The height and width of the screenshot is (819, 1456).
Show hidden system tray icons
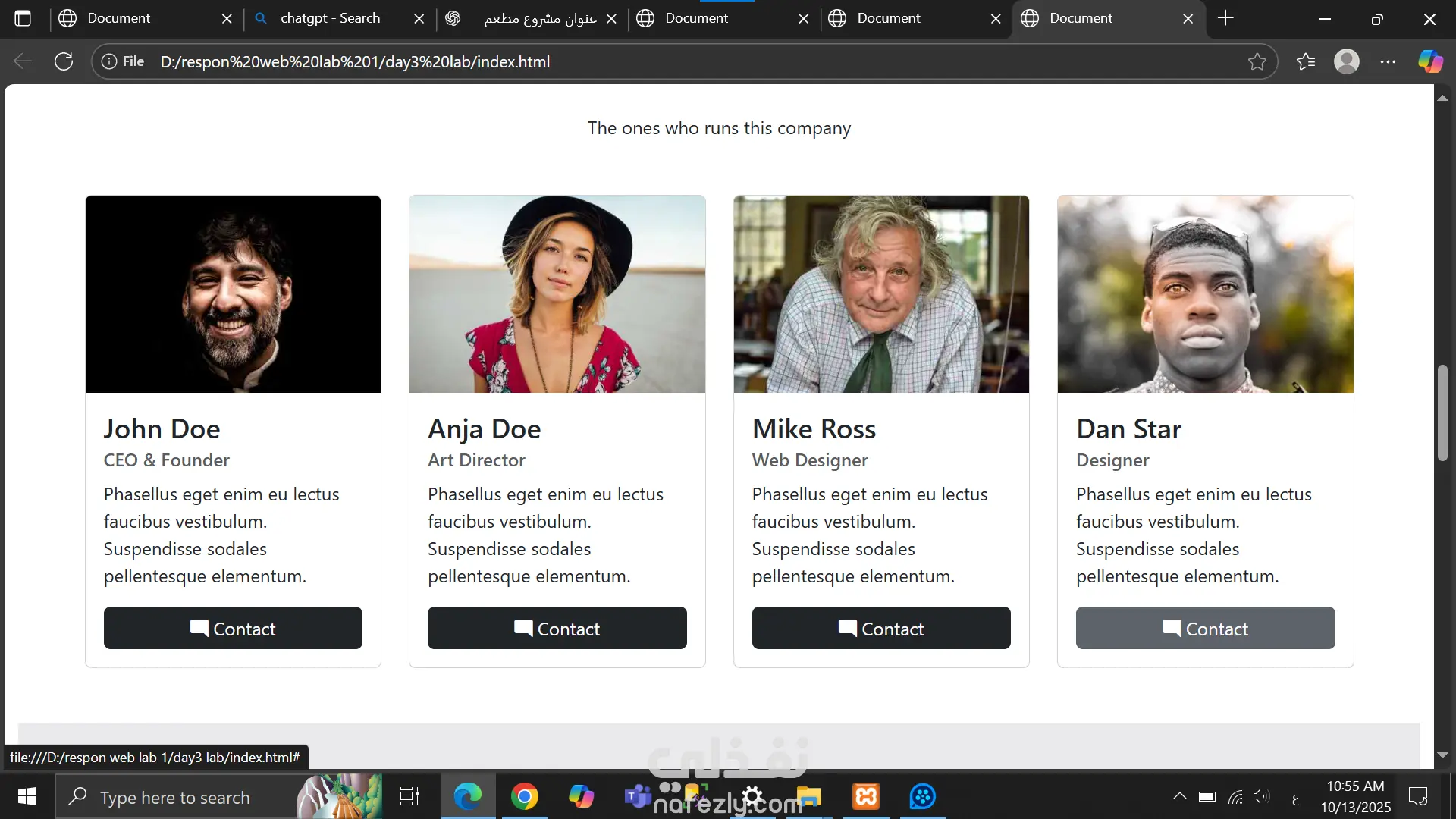pos(1179,796)
